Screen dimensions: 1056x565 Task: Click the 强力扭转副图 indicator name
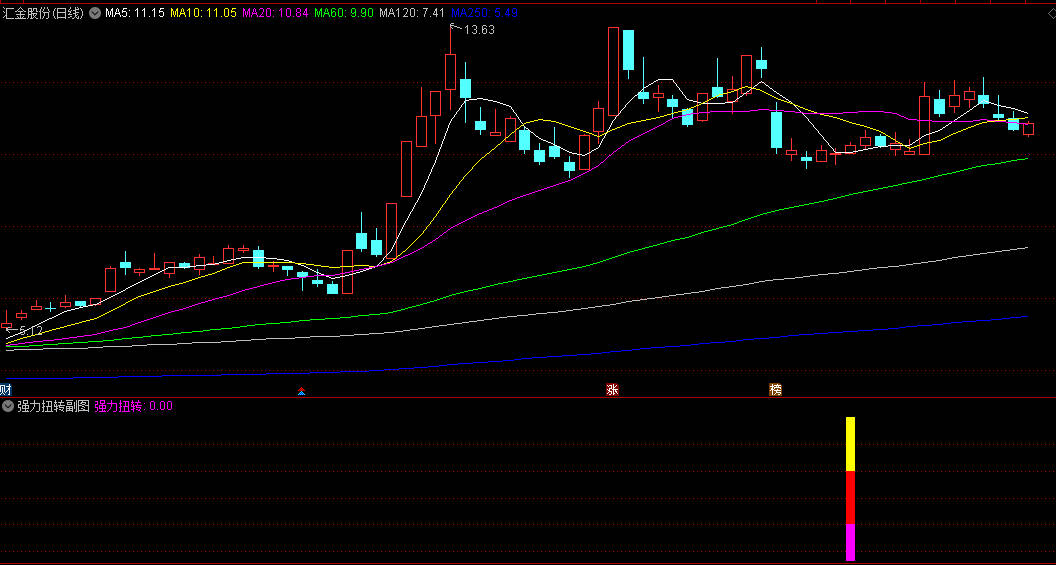point(53,406)
